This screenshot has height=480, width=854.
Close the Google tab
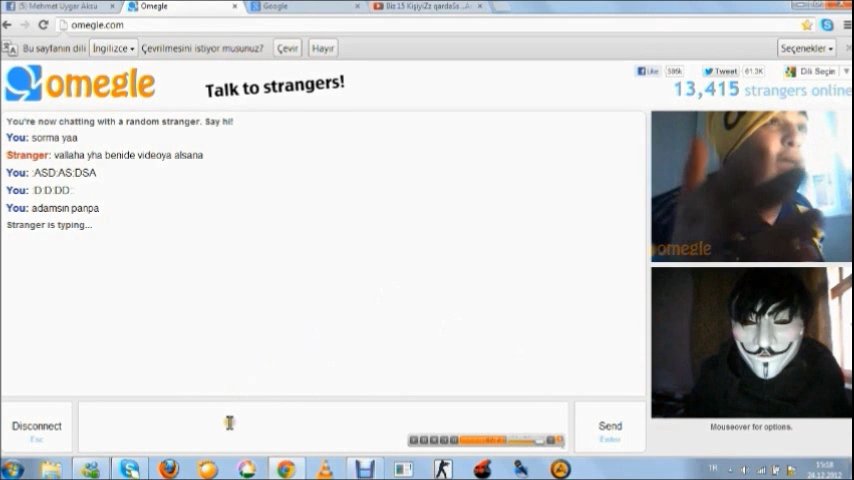[x=357, y=7]
